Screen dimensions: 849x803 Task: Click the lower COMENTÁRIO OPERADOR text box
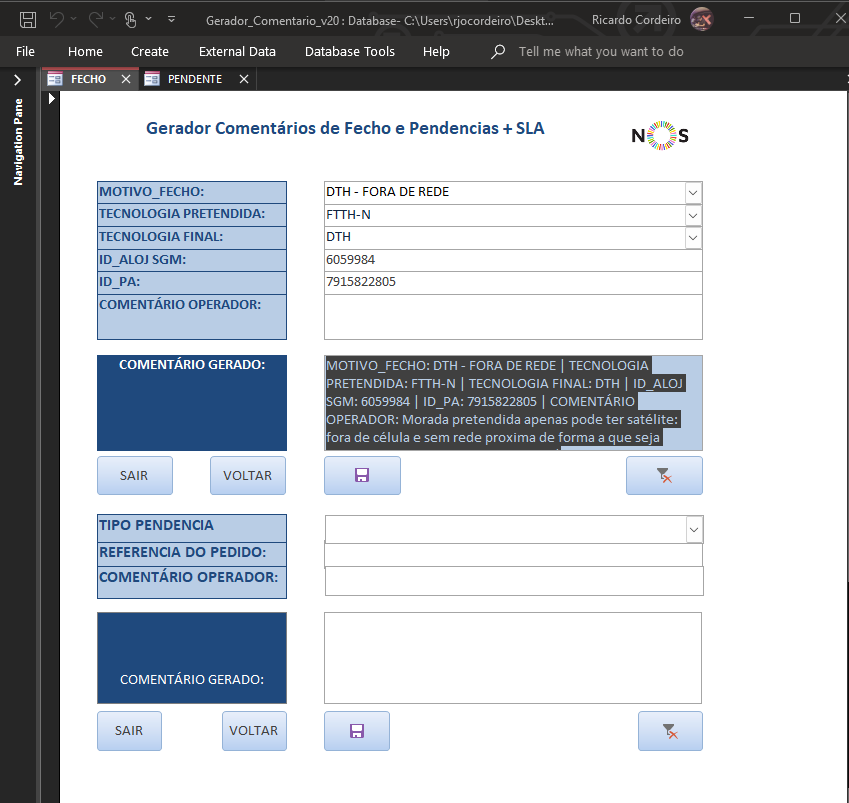514,581
